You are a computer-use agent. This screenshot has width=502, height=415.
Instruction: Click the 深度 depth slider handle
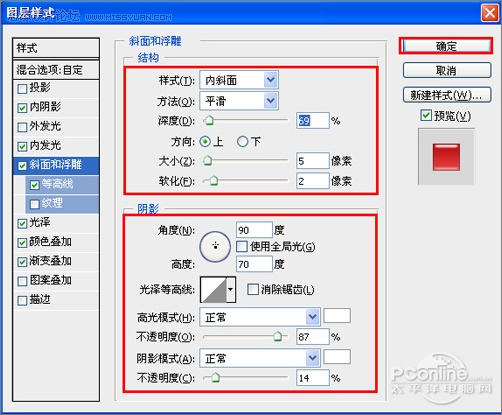[209, 120]
